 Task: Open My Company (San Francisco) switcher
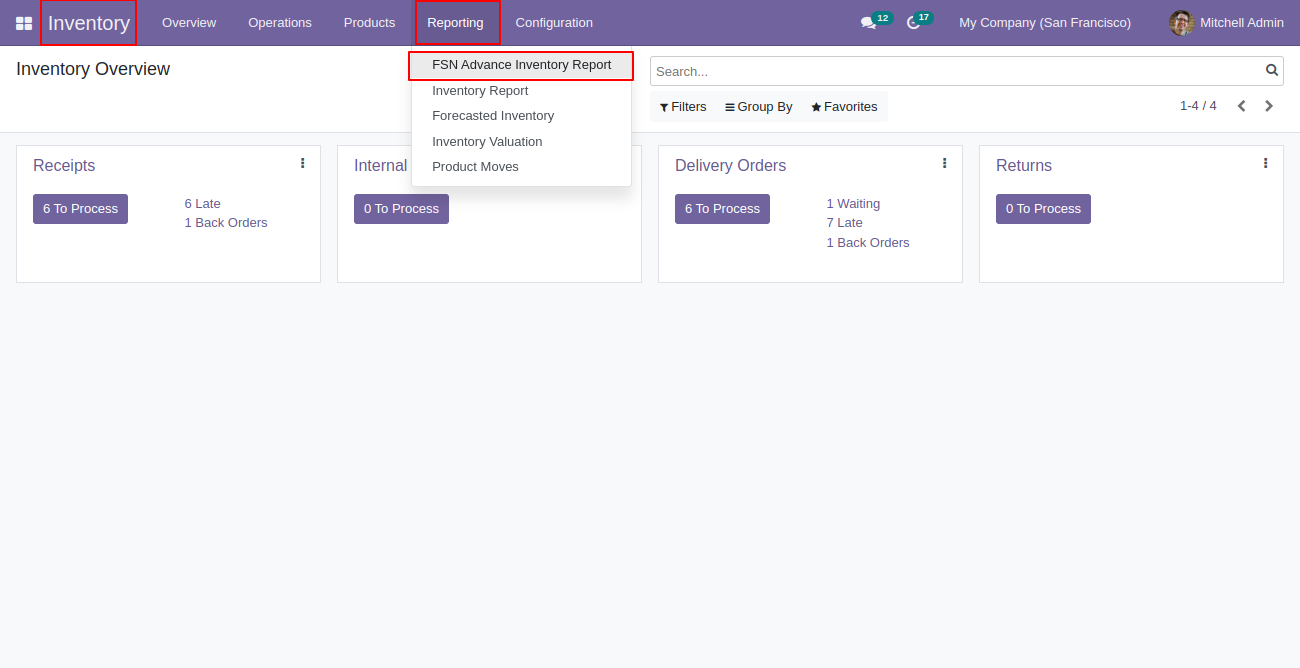(1045, 23)
